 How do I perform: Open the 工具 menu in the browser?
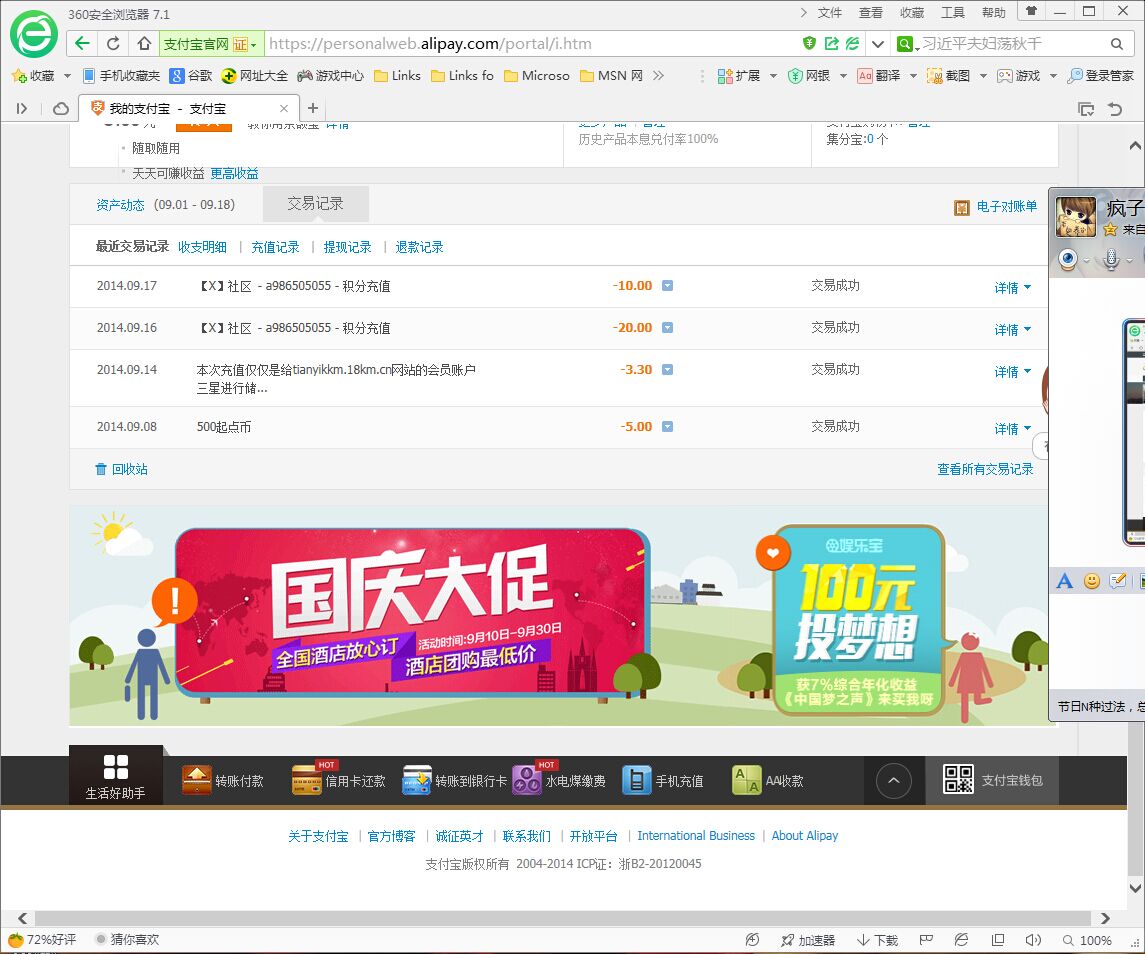[x=953, y=13]
